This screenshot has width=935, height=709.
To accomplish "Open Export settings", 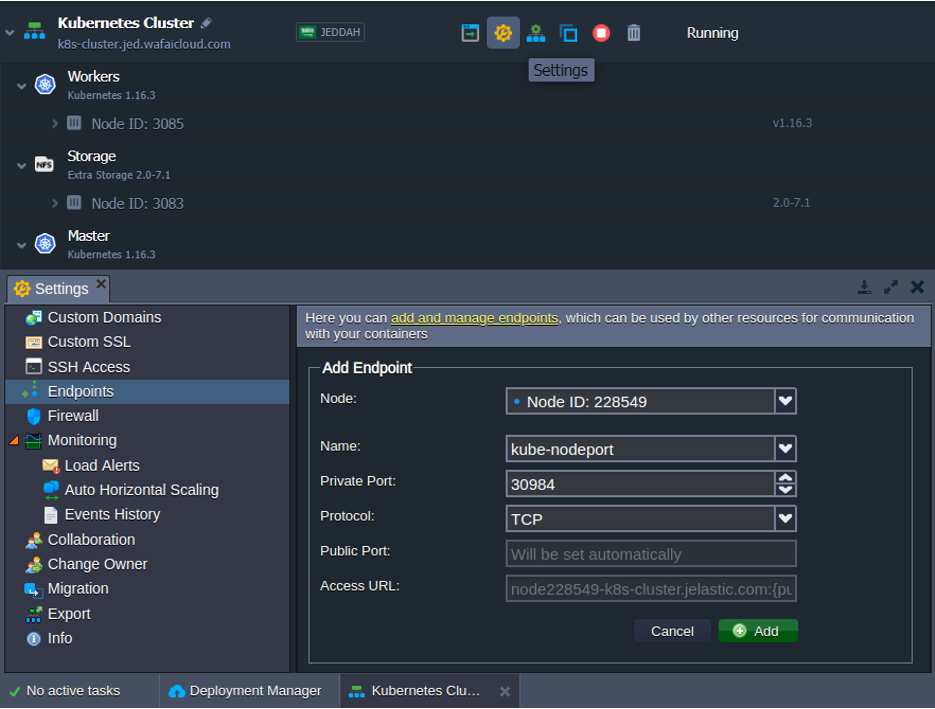I will point(69,614).
